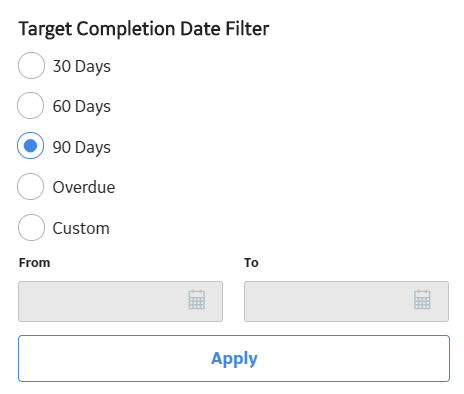This screenshot has height=394, width=464.
Task: Click the selected 90 Days radio circle
Action: point(31,146)
